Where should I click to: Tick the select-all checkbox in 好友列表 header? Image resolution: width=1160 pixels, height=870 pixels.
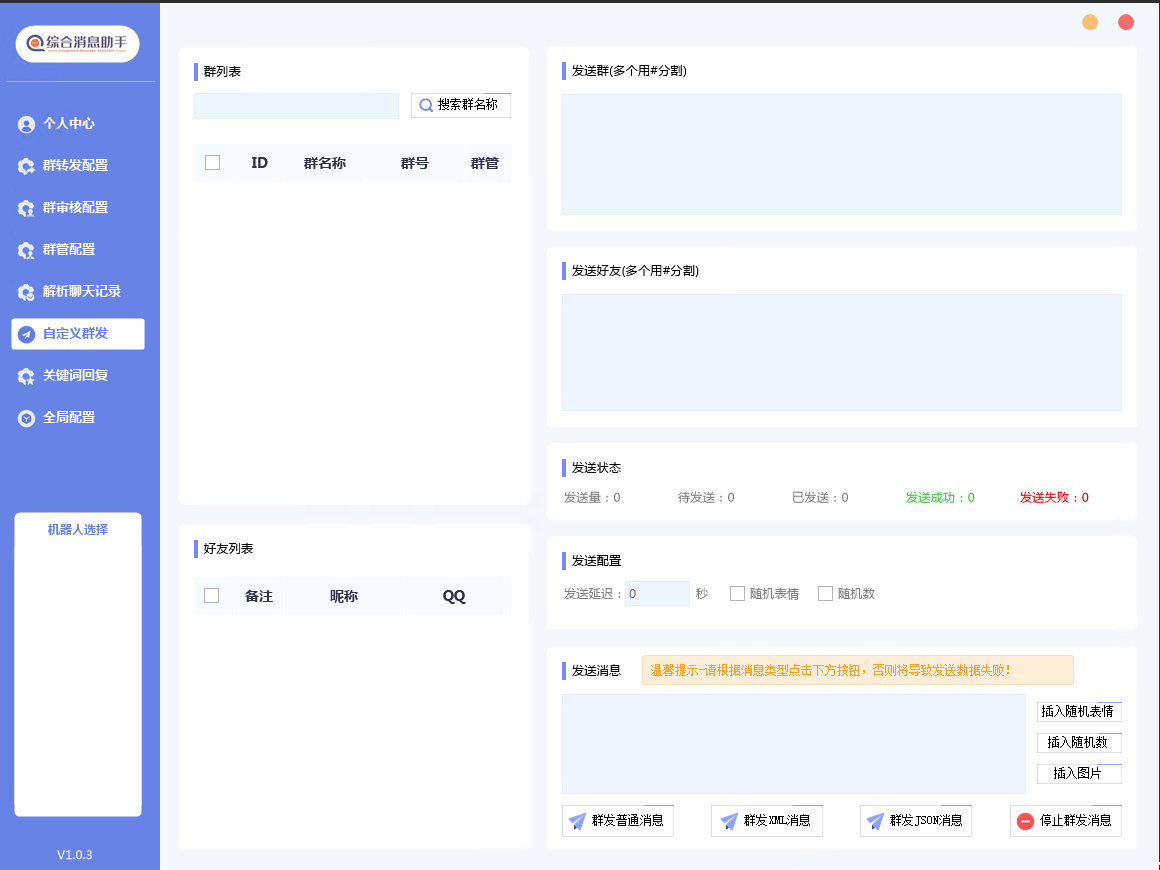(211, 596)
